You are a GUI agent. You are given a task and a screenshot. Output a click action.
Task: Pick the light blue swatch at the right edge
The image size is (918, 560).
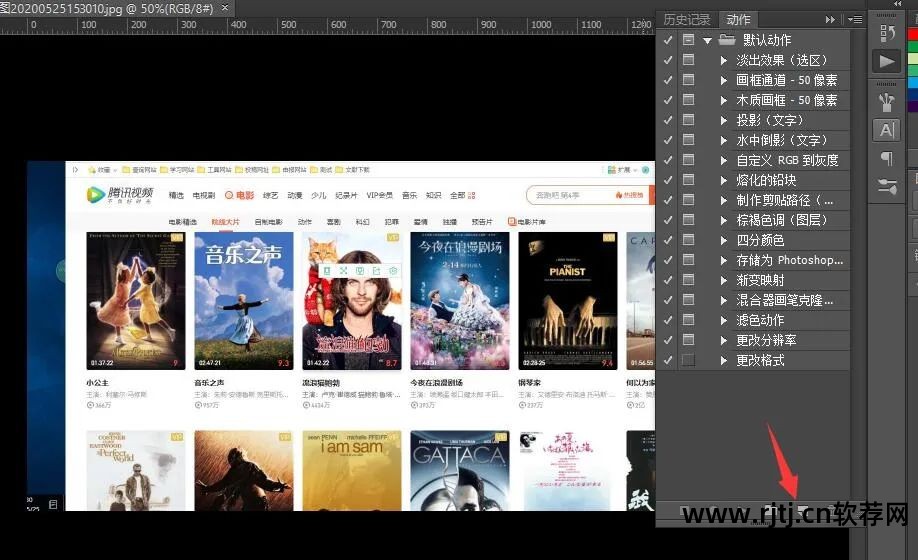tap(913, 83)
